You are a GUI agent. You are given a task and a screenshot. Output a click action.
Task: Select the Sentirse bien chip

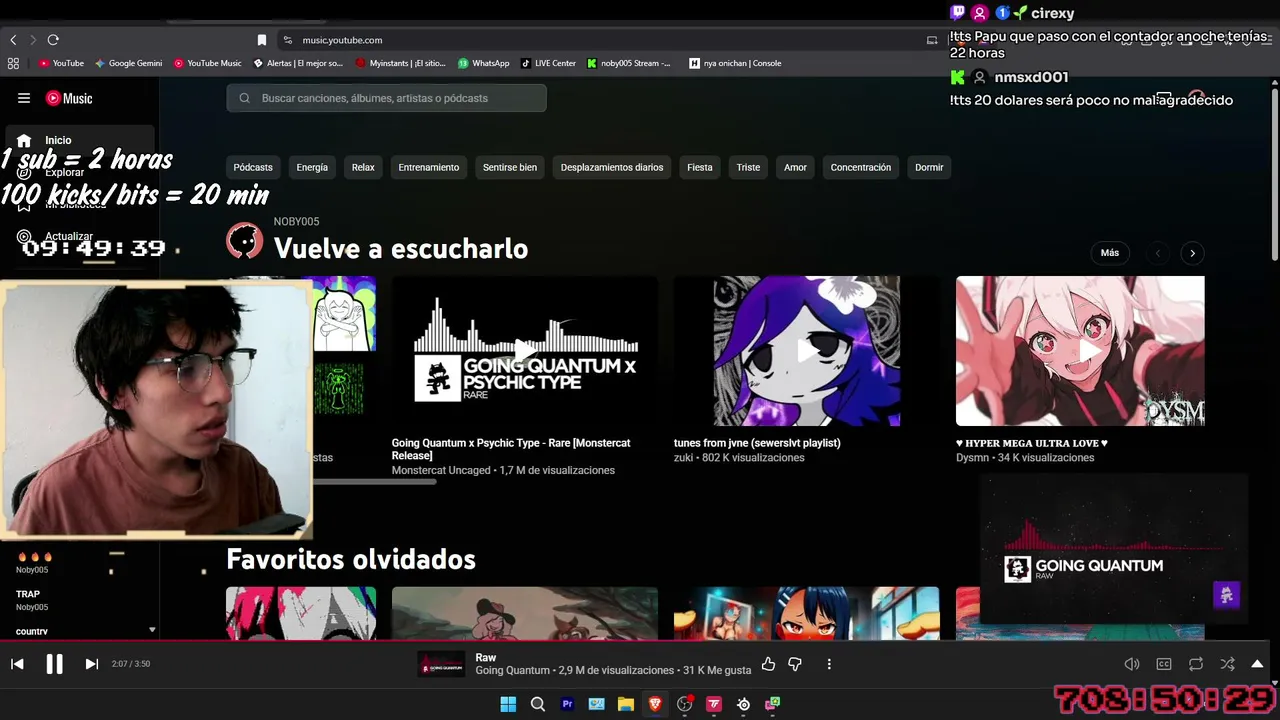510,167
